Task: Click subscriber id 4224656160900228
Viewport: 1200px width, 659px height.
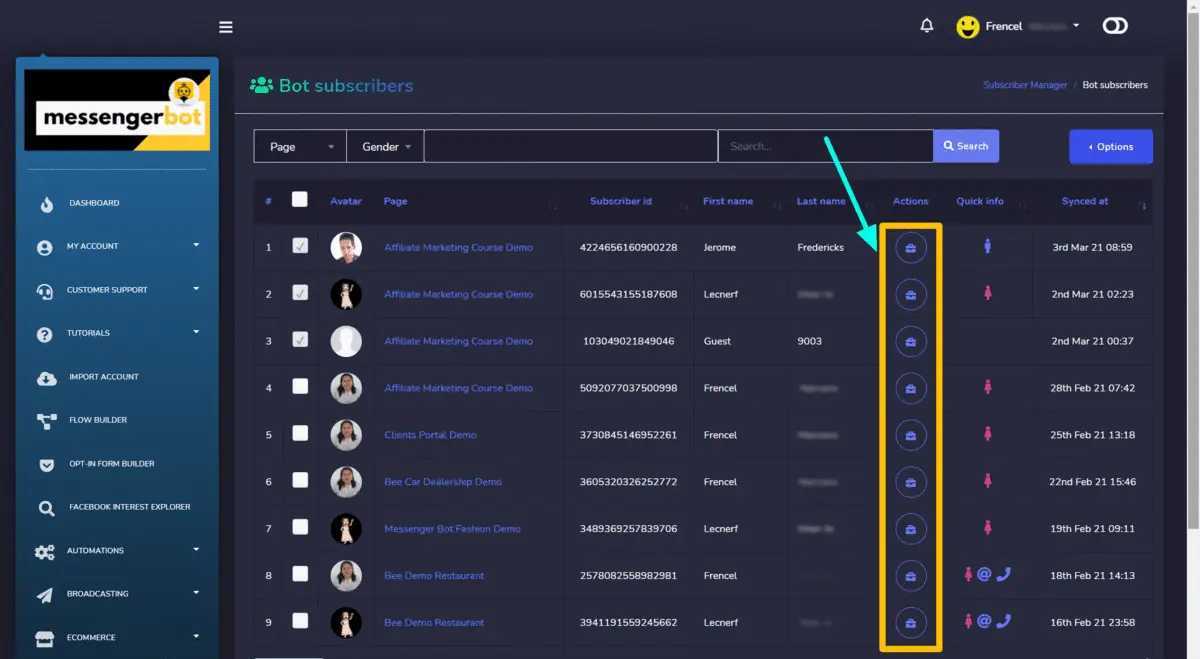Action: [629, 247]
